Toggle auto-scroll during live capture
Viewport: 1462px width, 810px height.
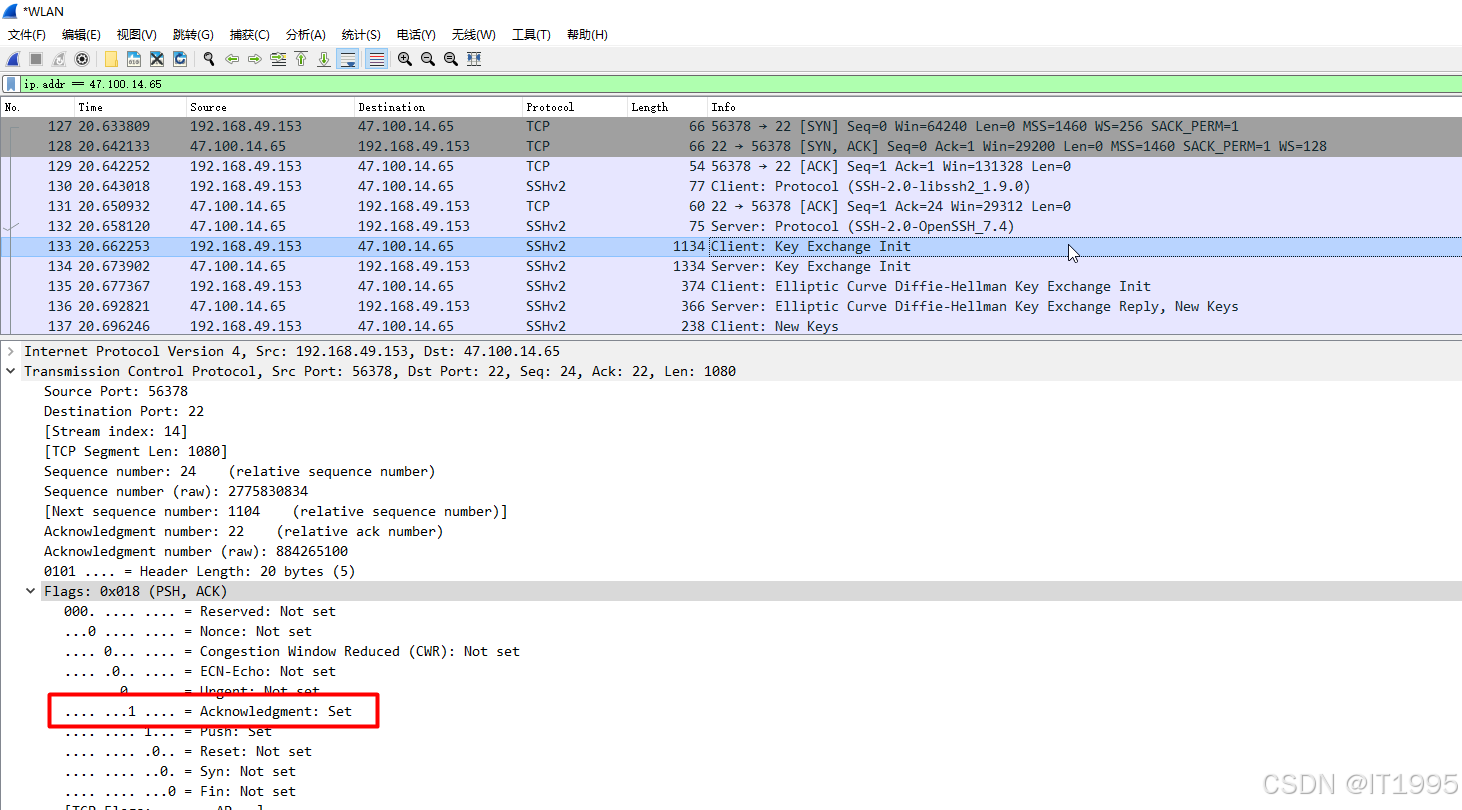pyautogui.click(x=347, y=59)
